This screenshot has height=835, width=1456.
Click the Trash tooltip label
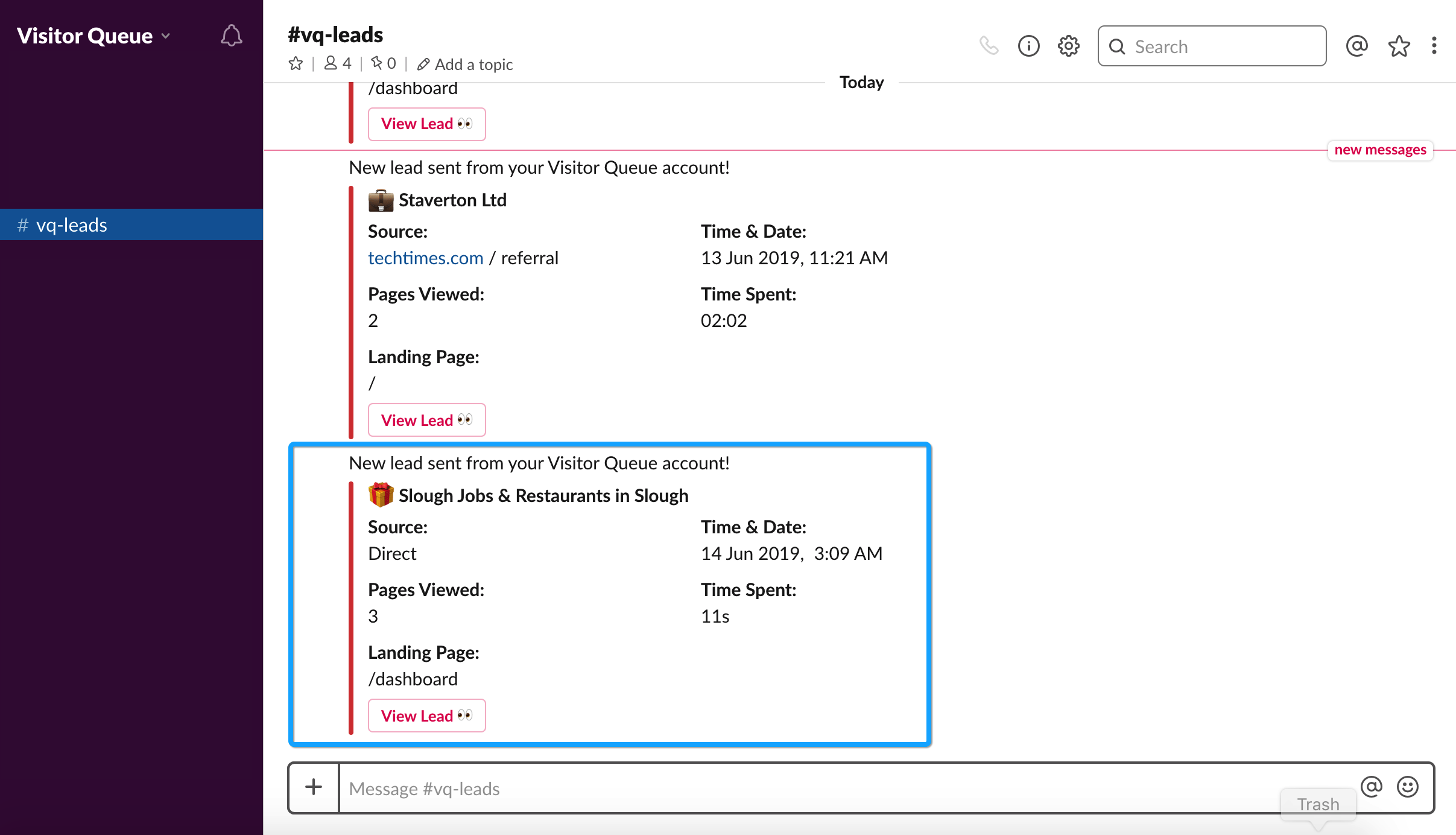[1318, 804]
